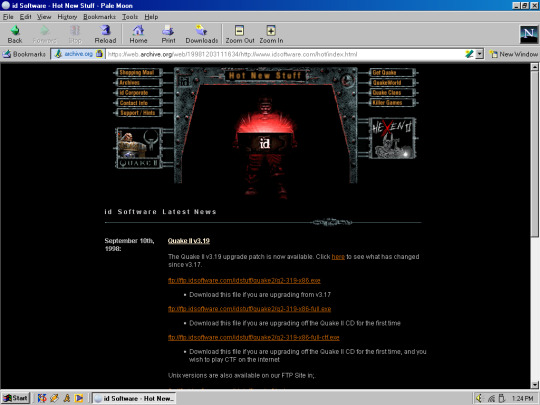Click the vertical scrollbar thumb
540x405 pixels.
click(x=534, y=154)
